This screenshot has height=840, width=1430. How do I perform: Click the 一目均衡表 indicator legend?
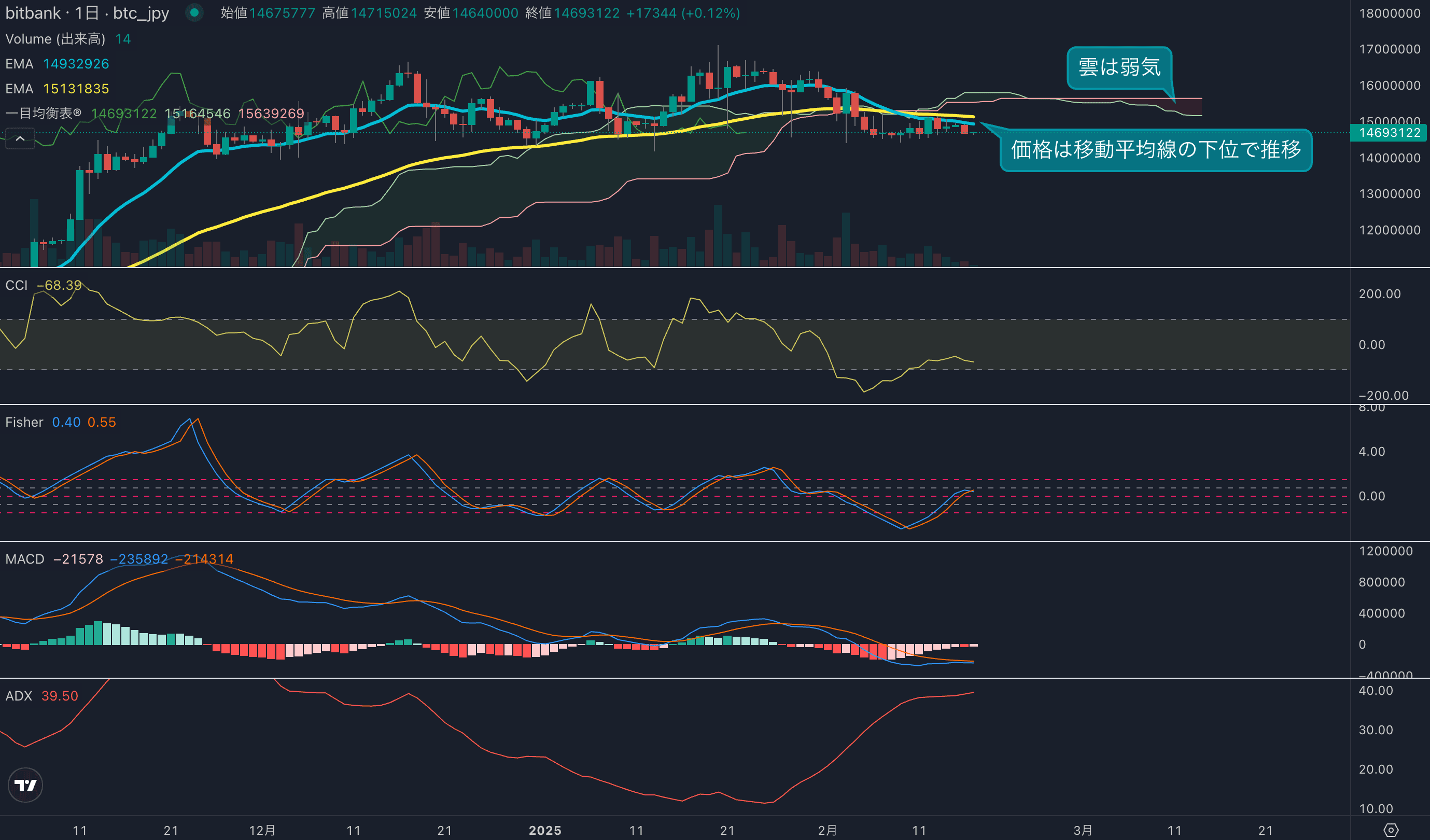click(43, 114)
